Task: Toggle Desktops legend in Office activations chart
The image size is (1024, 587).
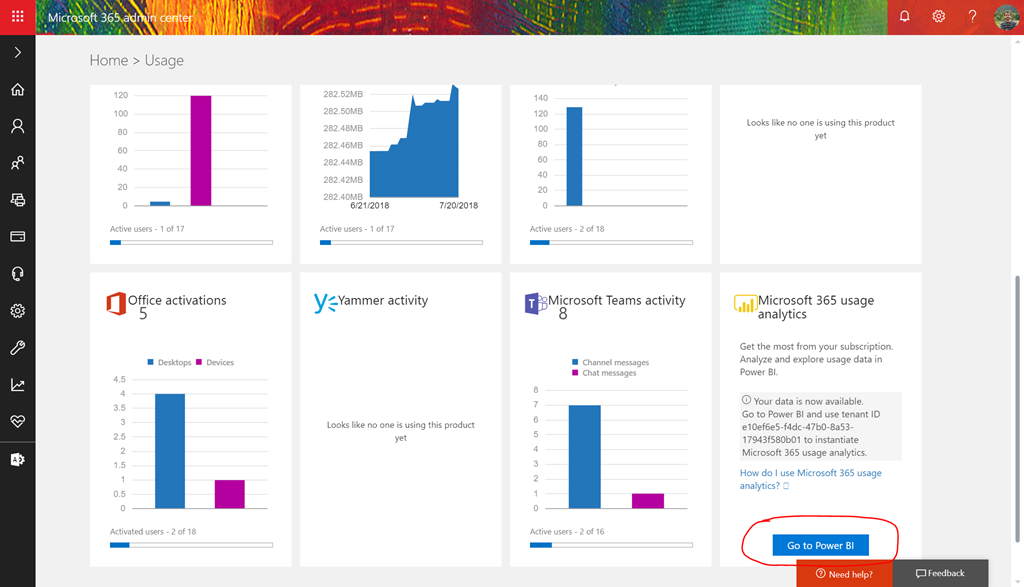Action: point(169,362)
